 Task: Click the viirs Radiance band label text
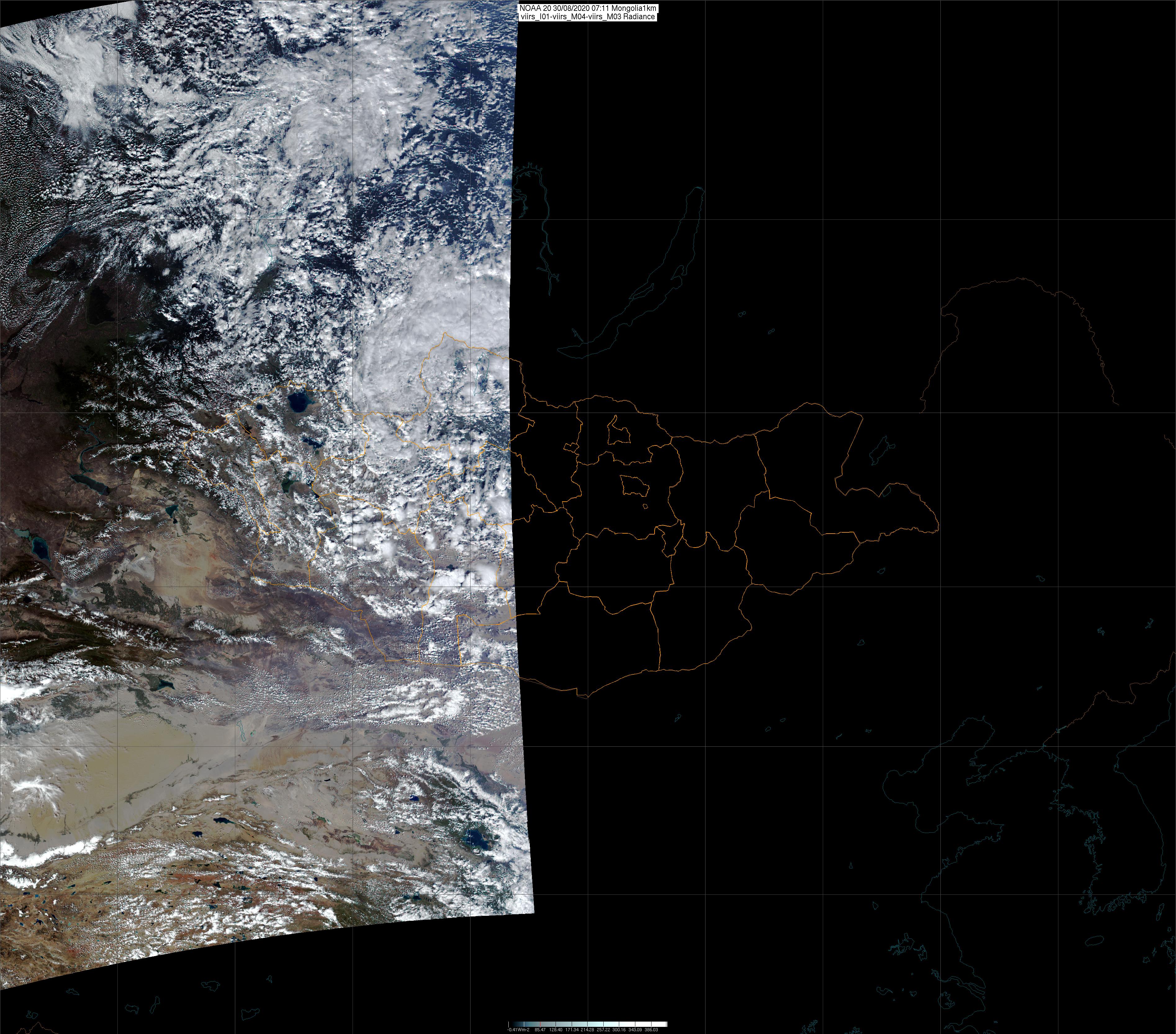pyautogui.click(x=588, y=17)
